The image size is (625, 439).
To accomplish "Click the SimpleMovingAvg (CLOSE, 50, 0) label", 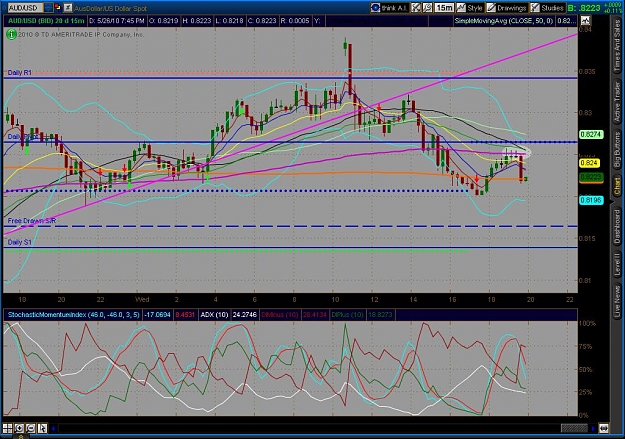I will click(x=504, y=21).
